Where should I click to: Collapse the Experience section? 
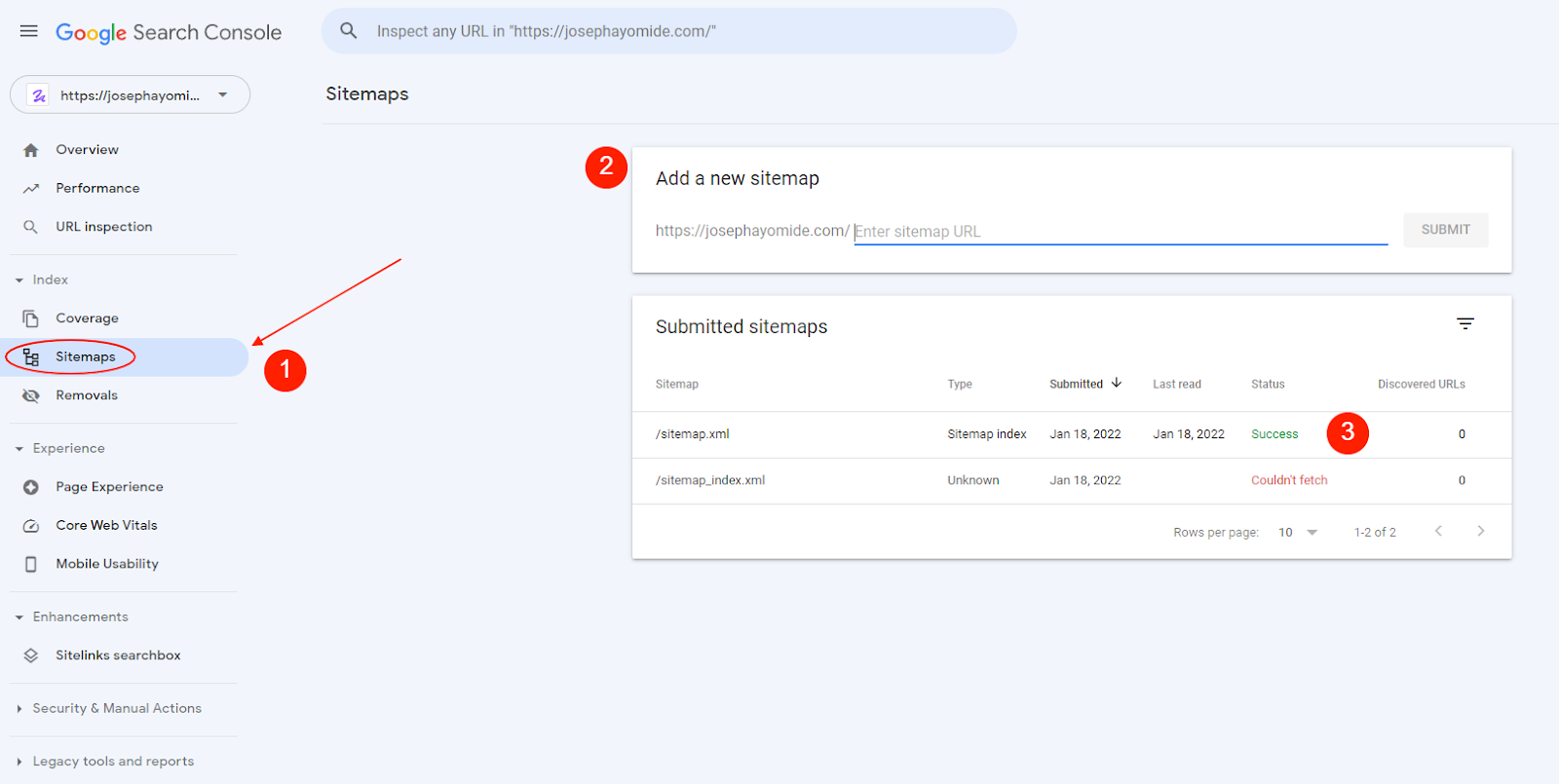tap(19, 449)
